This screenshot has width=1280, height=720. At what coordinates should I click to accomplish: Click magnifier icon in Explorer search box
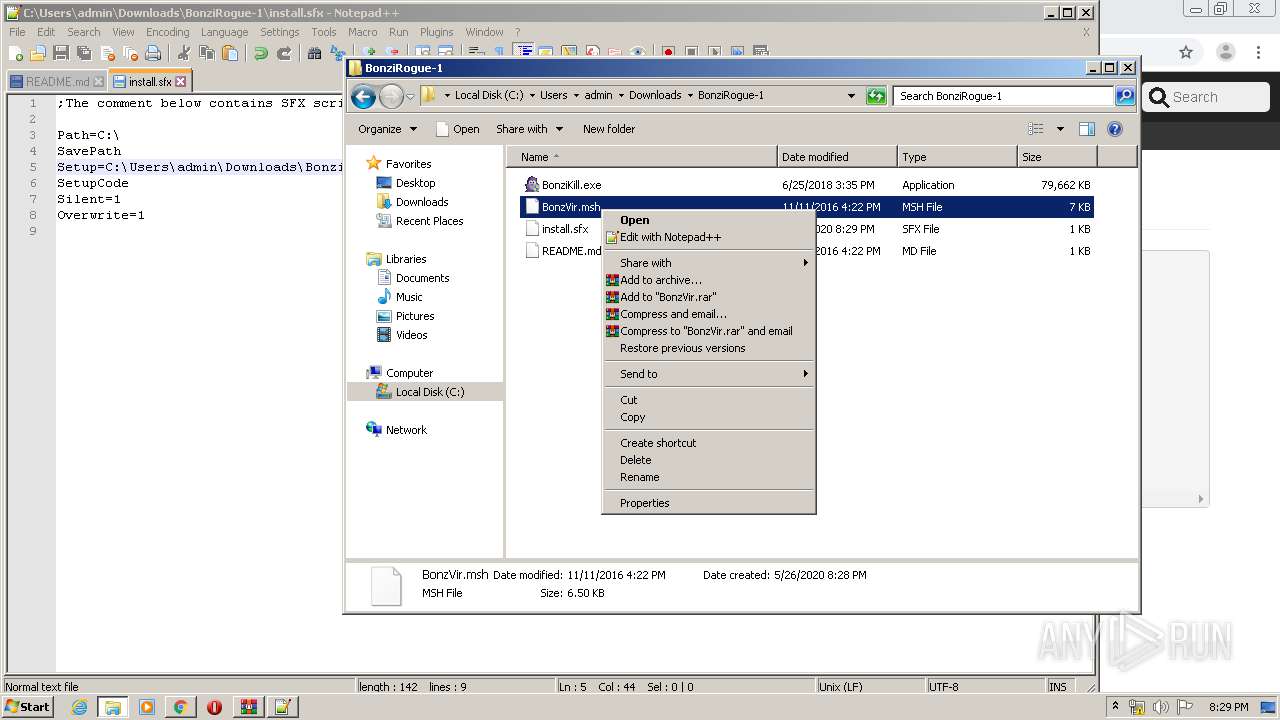click(1125, 96)
